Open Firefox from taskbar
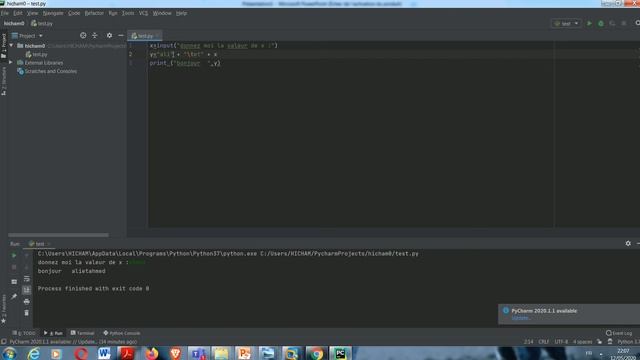 pos(152,353)
